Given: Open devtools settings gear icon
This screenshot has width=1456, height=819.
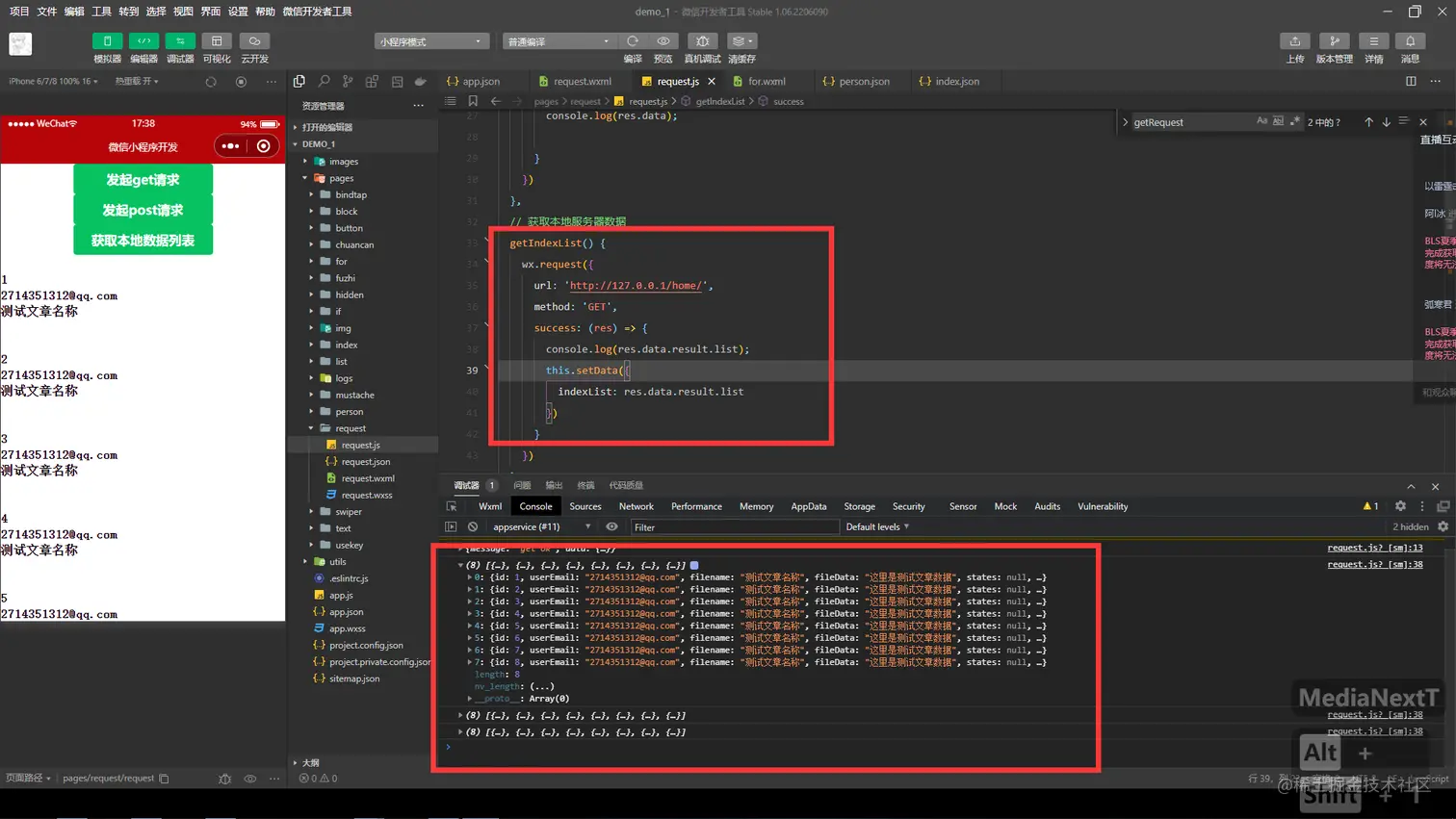Looking at the screenshot, I should (1400, 506).
